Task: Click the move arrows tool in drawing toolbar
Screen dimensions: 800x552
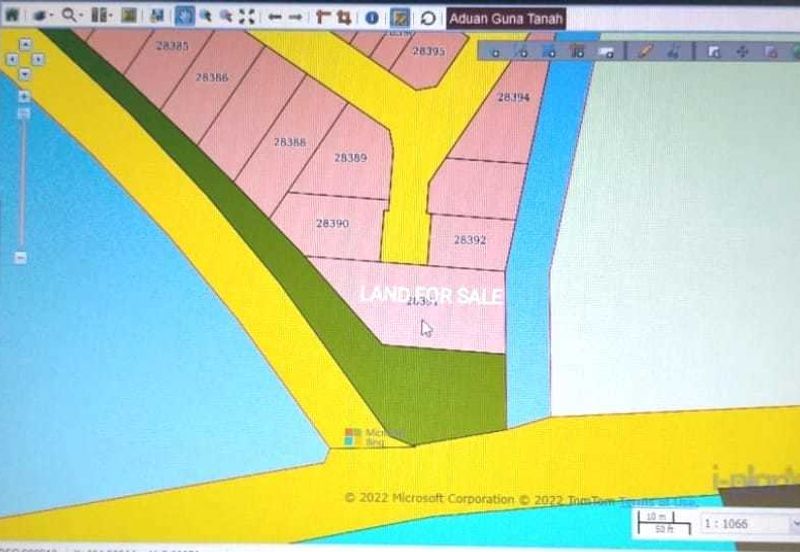Action: [x=742, y=51]
